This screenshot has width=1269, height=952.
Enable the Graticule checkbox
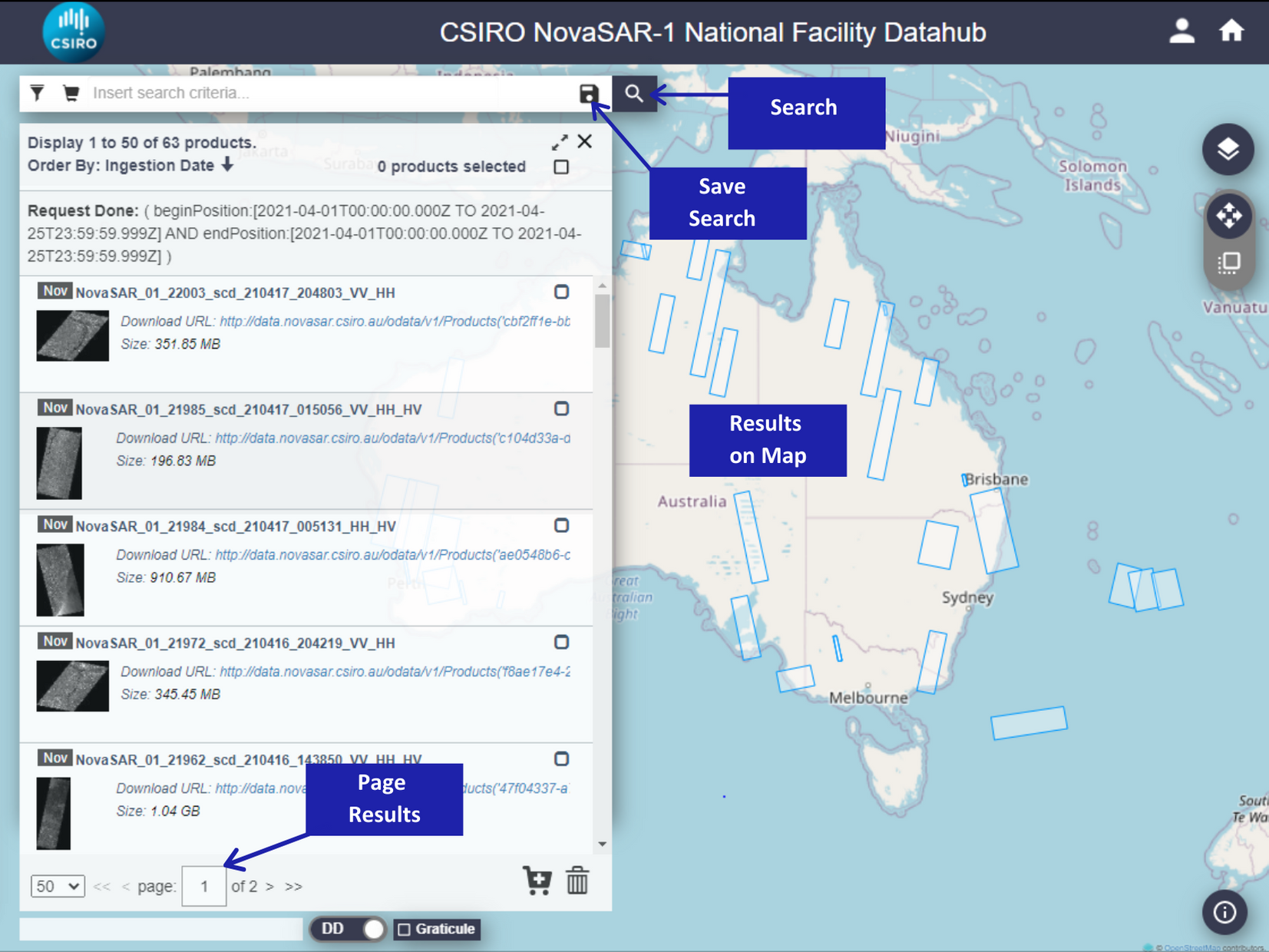click(x=405, y=929)
